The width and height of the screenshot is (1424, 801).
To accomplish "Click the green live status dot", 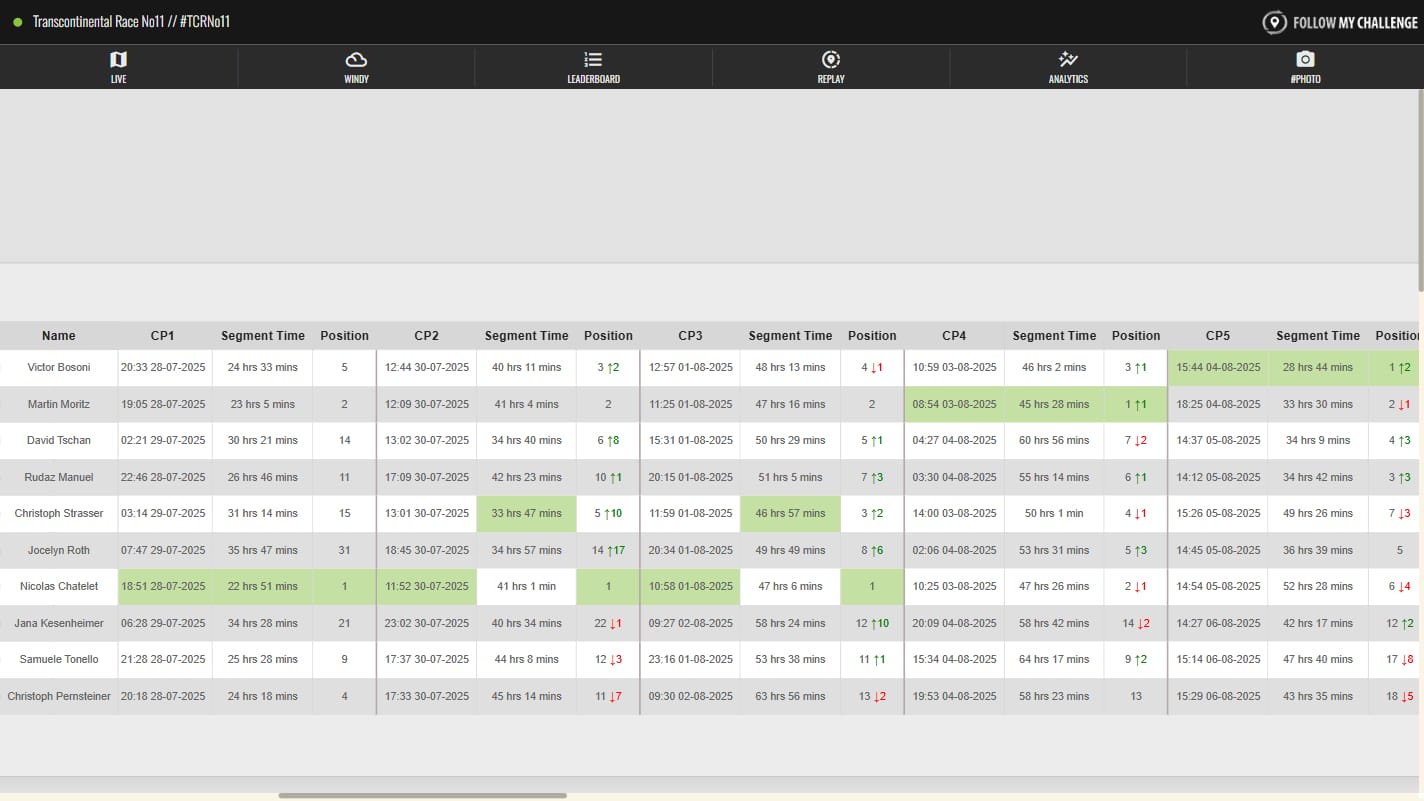I will coord(18,22).
